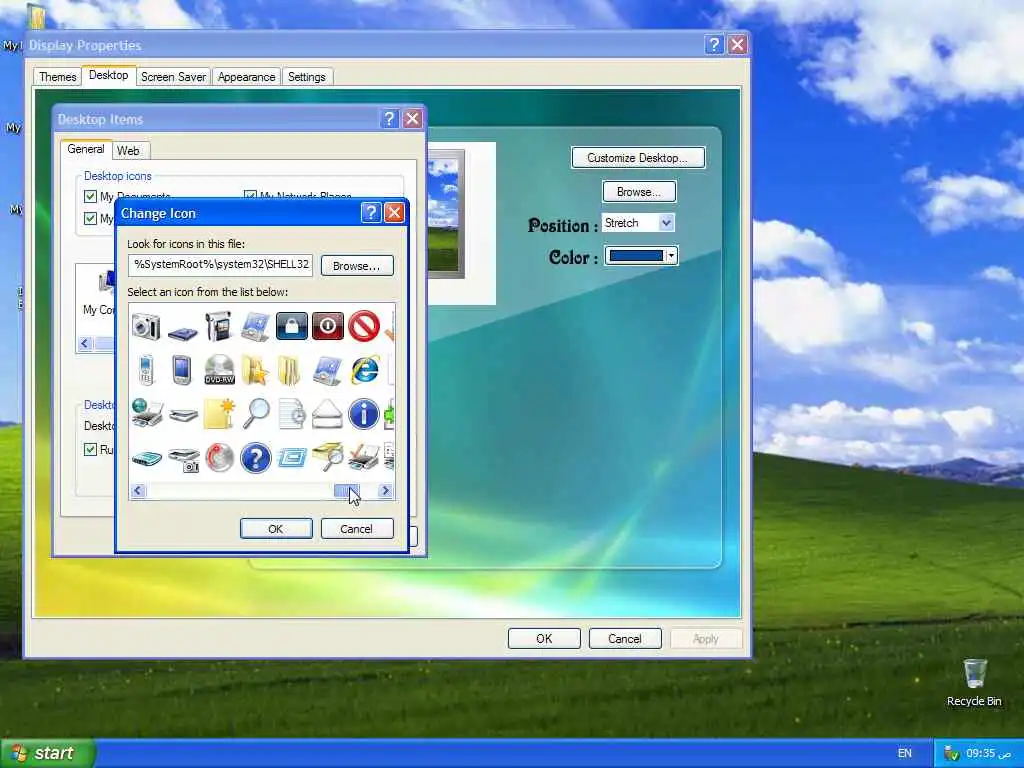
Task: Select the red power shutdown icon
Action: click(327, 326)
